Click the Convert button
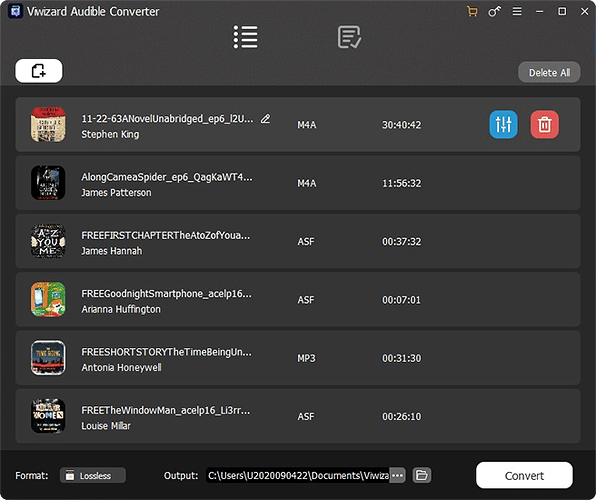Image resolution: width=596 pixels, height=500 pixels. 524,475
